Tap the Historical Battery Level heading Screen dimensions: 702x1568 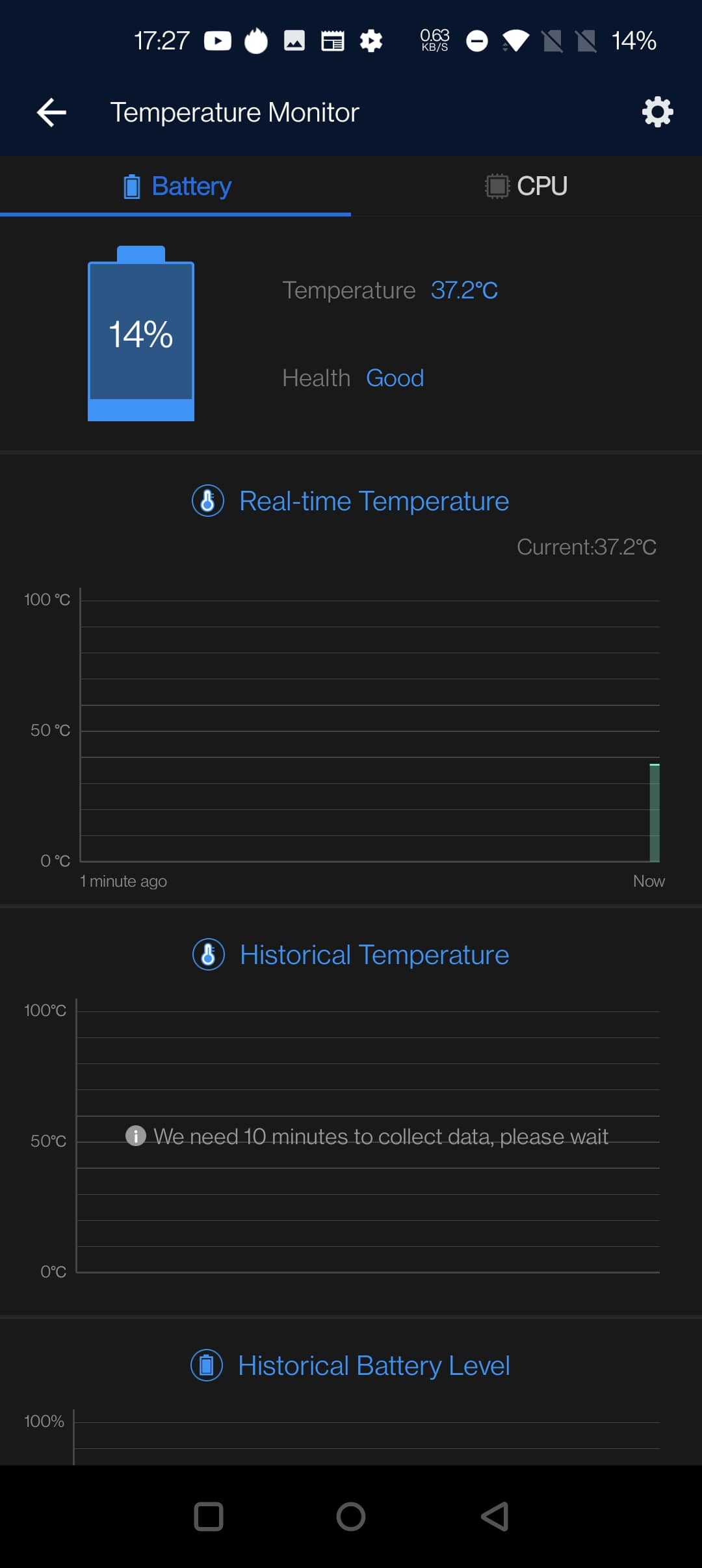tap(374, 1365)
